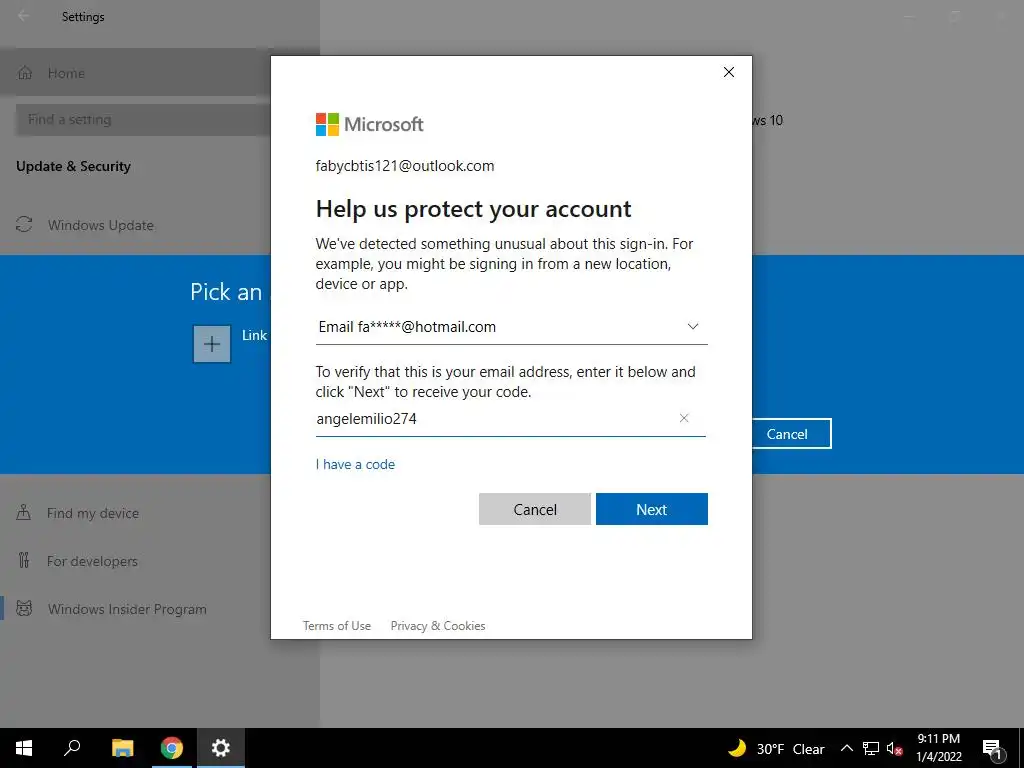Click the Next button
Image resolution: width=1024 pixels, height=768 pixels.
[652, 509]
